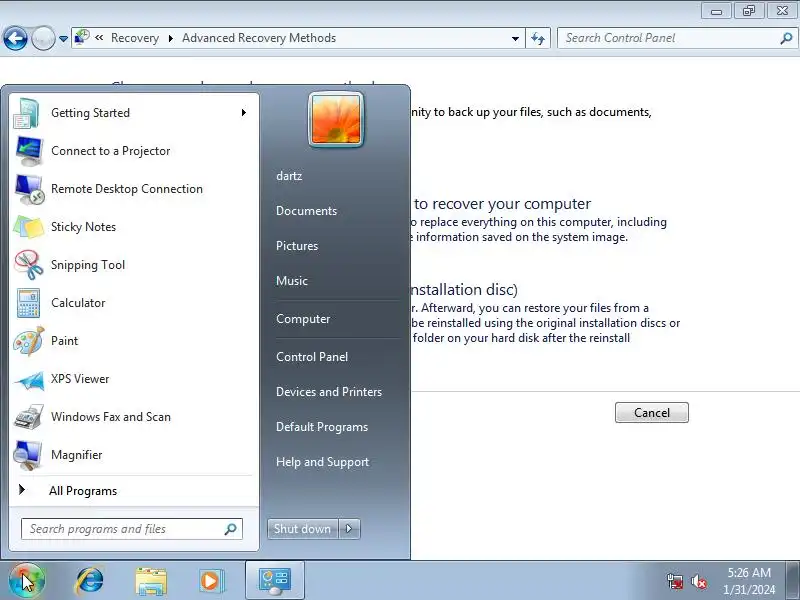Open Music from Start menu

292,281
